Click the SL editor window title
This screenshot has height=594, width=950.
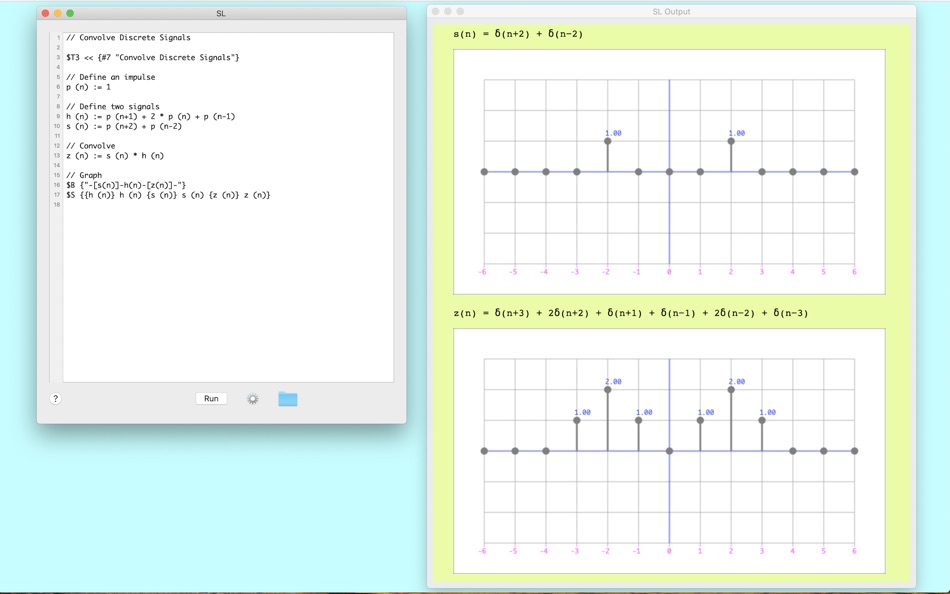pyautogui.click(x=221, y=13)
